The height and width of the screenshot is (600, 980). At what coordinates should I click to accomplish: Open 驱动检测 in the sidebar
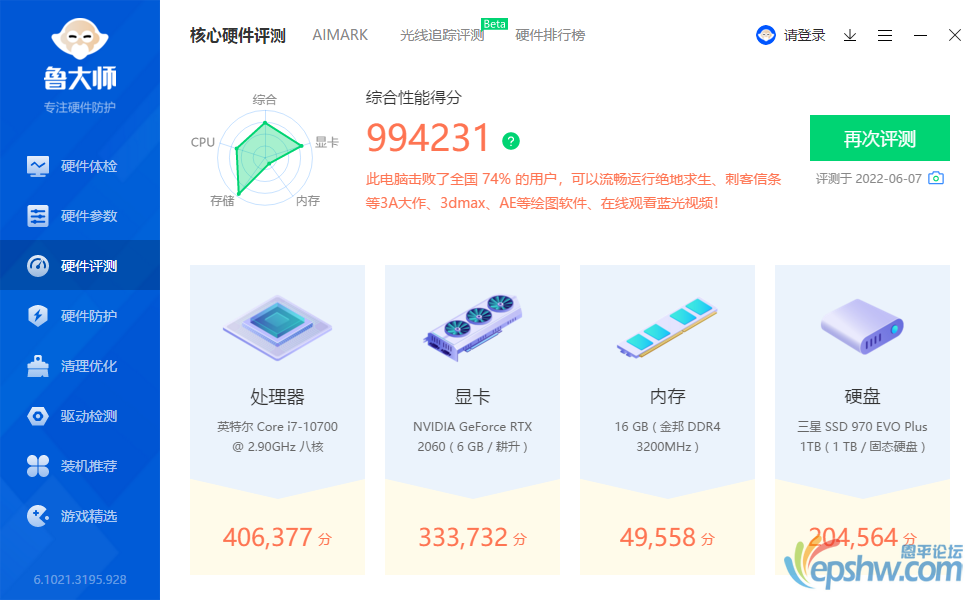tap(80, 416)
